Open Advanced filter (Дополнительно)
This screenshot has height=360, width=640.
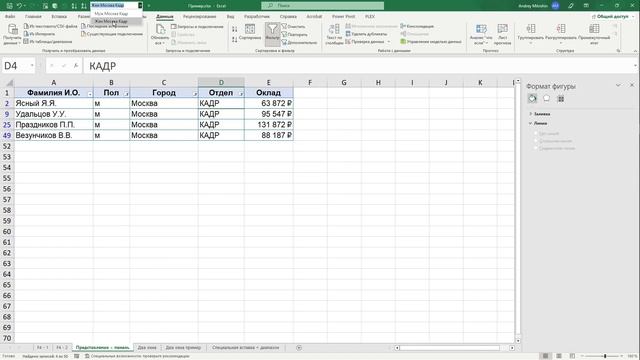[299, 42]
